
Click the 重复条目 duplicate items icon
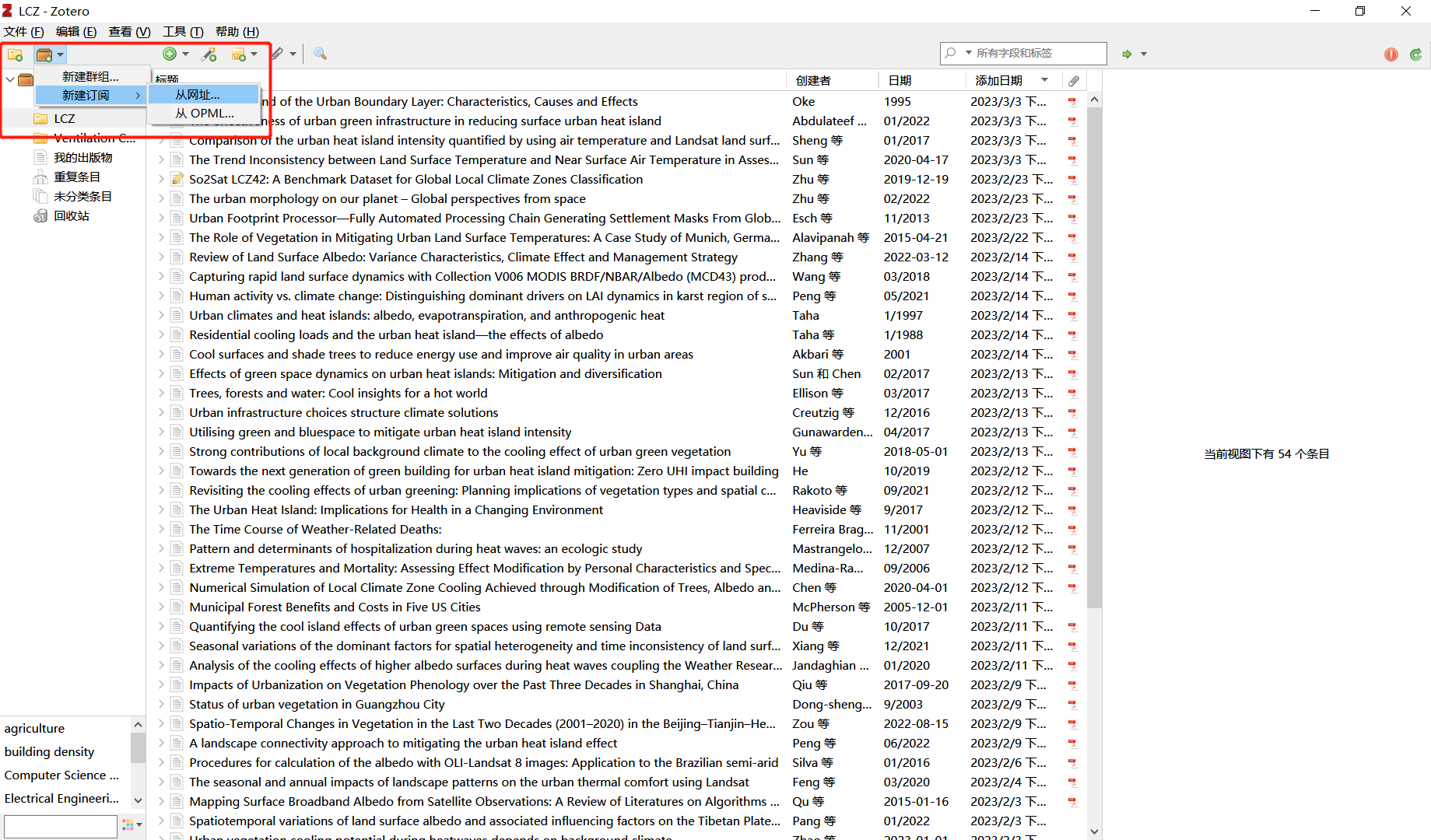click(40, 177)
